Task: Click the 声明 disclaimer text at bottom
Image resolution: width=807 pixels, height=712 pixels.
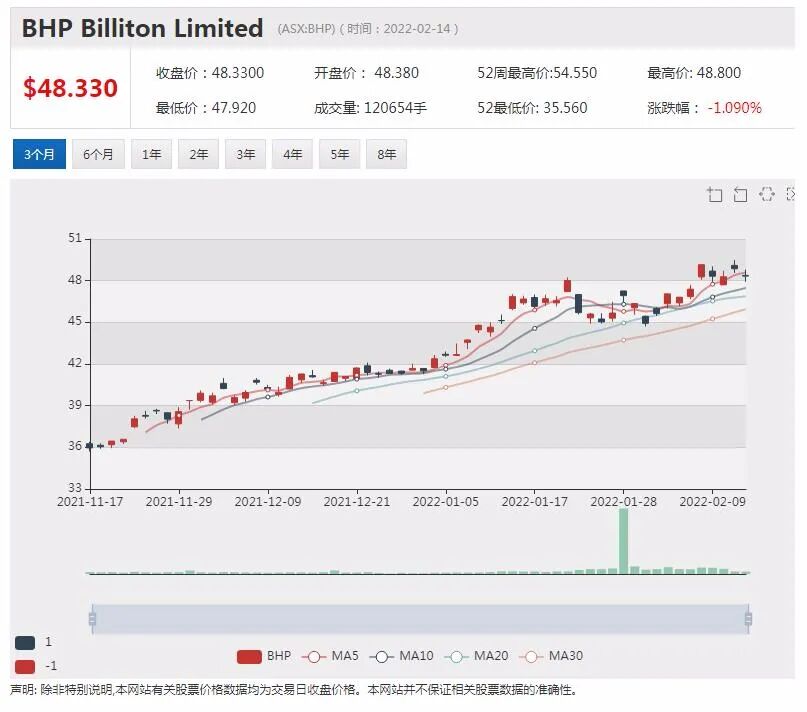Action: point(293,690)
